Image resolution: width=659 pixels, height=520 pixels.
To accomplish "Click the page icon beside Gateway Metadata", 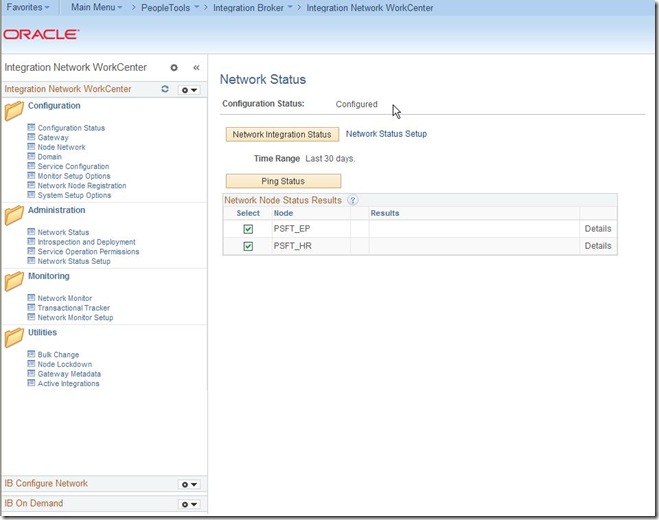I will [31, 373].
